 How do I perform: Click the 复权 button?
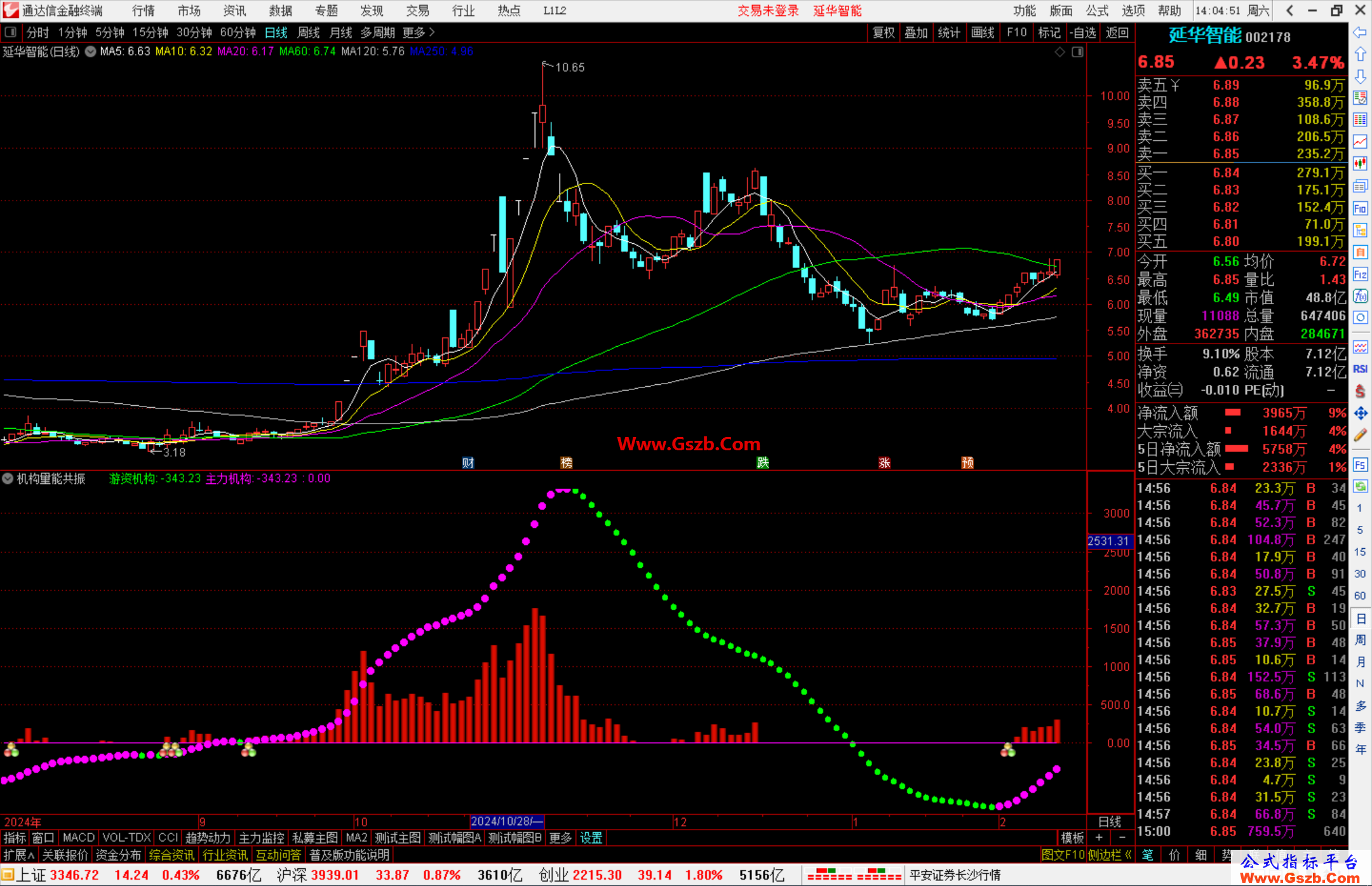pyautogui.click(x=883, y=32)
